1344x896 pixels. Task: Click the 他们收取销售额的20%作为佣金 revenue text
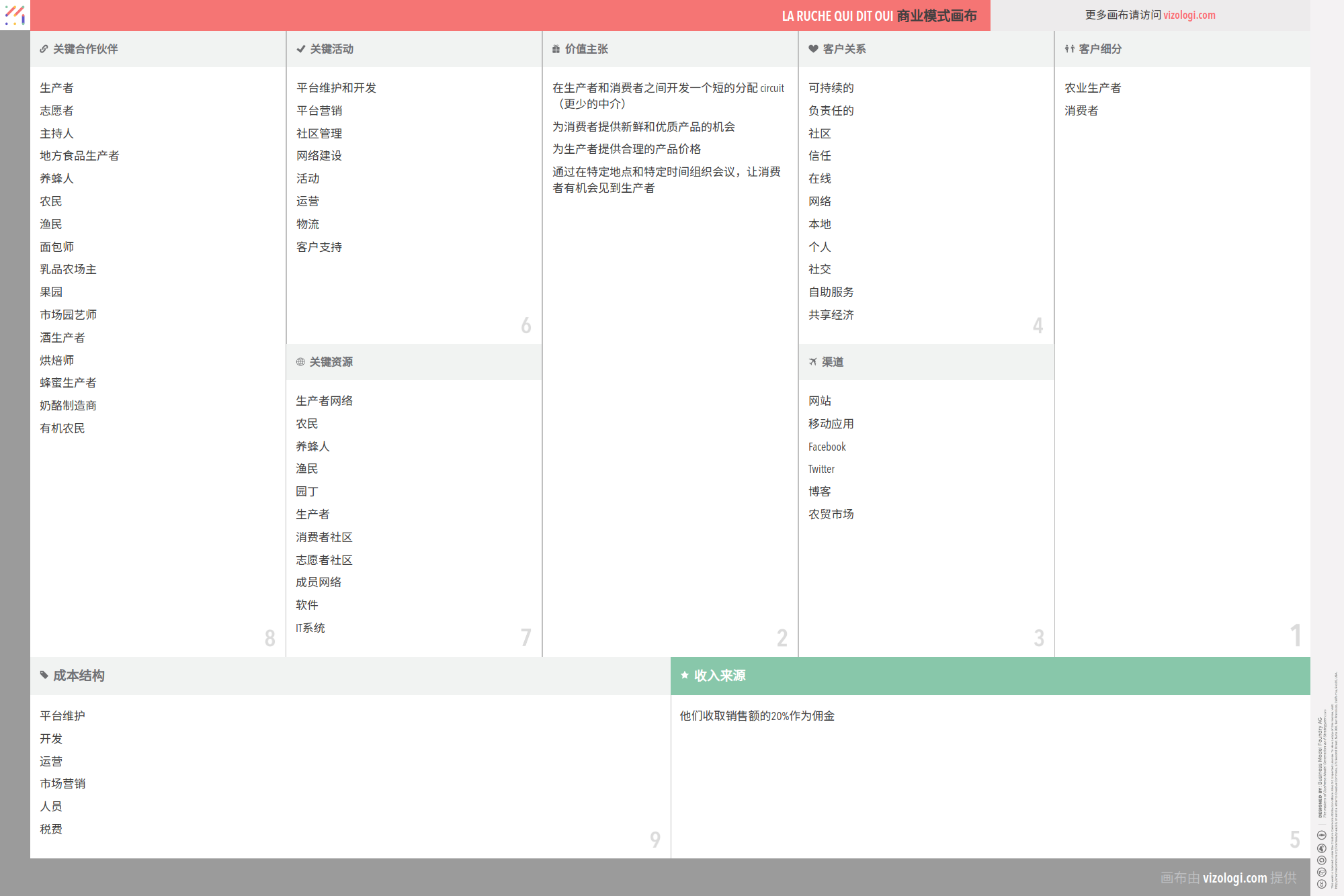757,716
